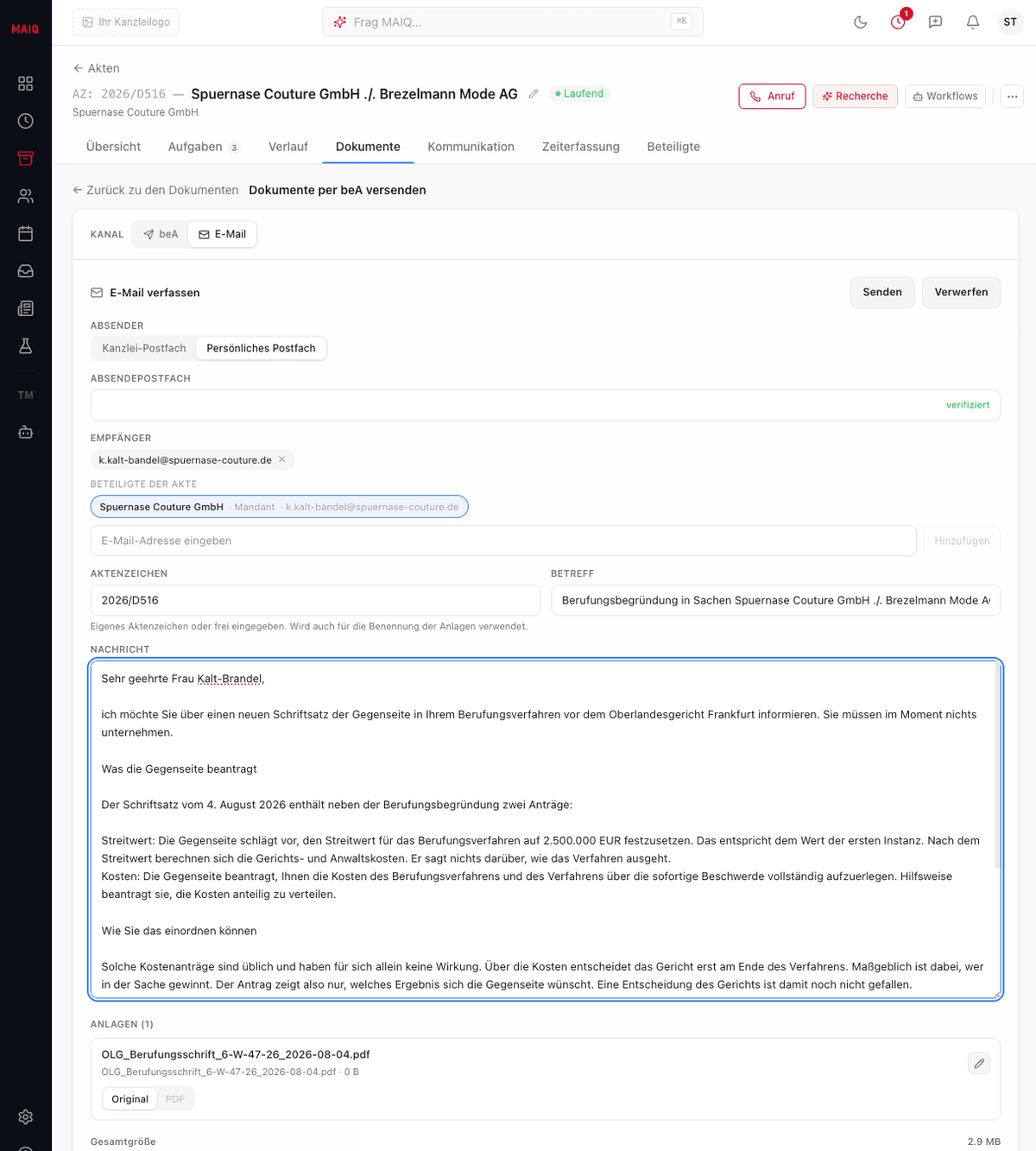Open the robot assistant icon in sidebar
1036x1151 pixels.
[x=26, y=432]
